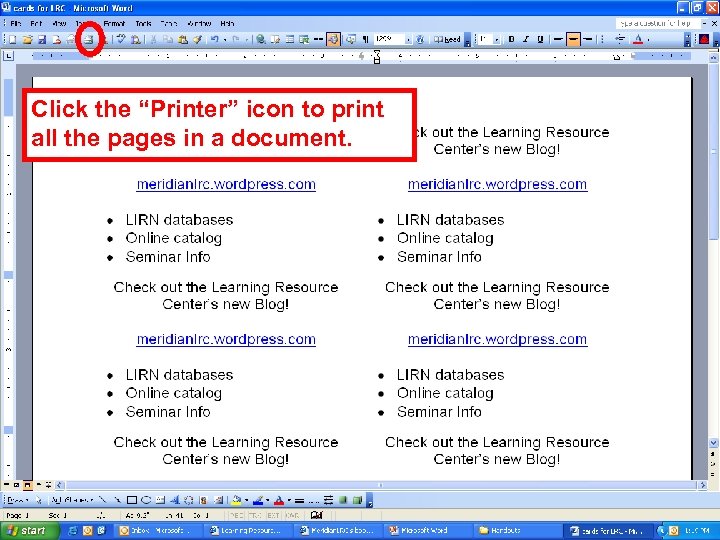Toggle Bold formatting
Image resolution: width=720 pixels, height=540 pixels.
click(x=512, y=39)
